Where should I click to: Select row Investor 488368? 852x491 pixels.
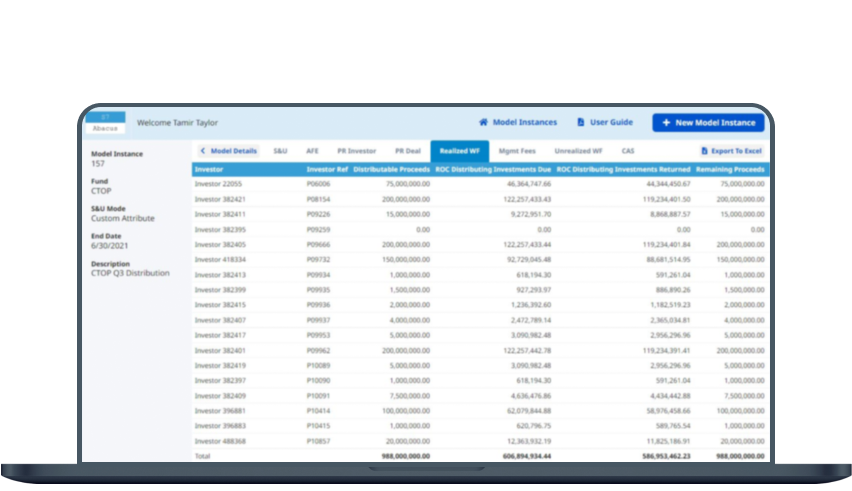click(480, 442)
